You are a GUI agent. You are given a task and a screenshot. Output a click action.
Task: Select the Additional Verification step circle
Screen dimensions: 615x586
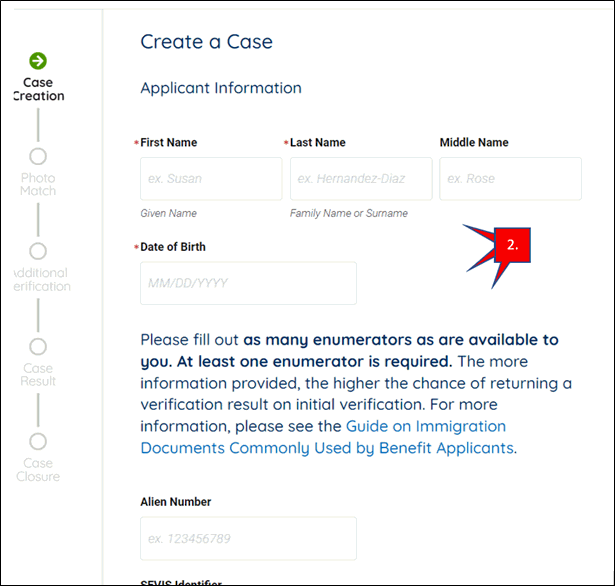(x=38, y=251)
